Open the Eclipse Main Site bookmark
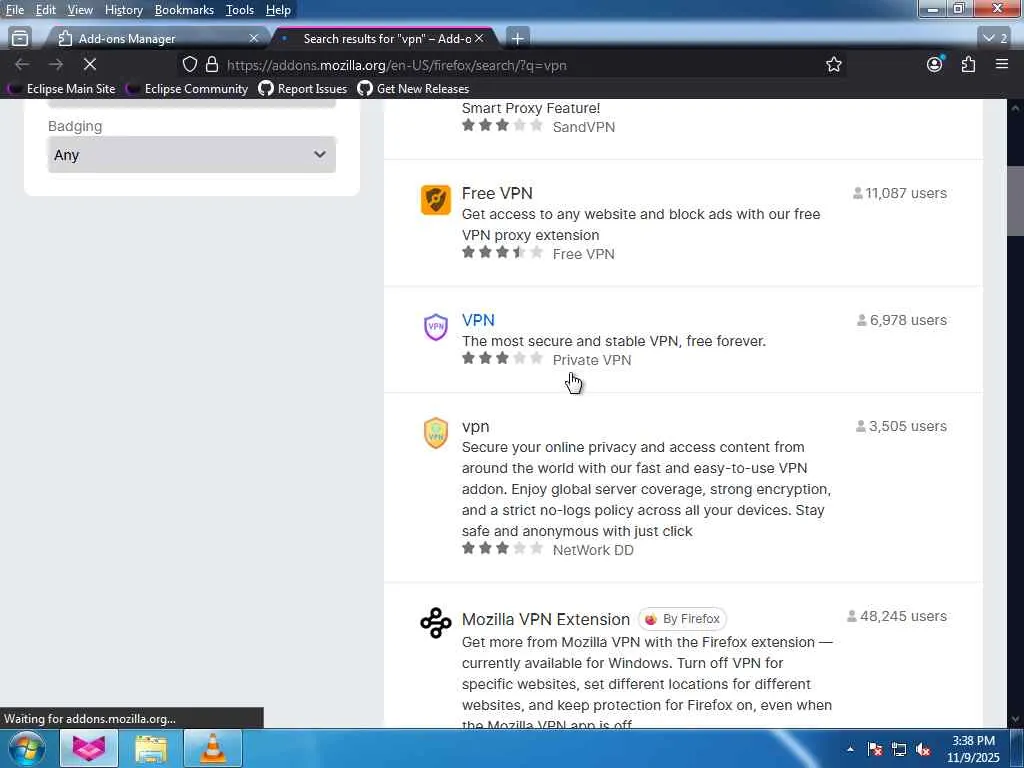1024x768 pixels. [x=61, y=89]
